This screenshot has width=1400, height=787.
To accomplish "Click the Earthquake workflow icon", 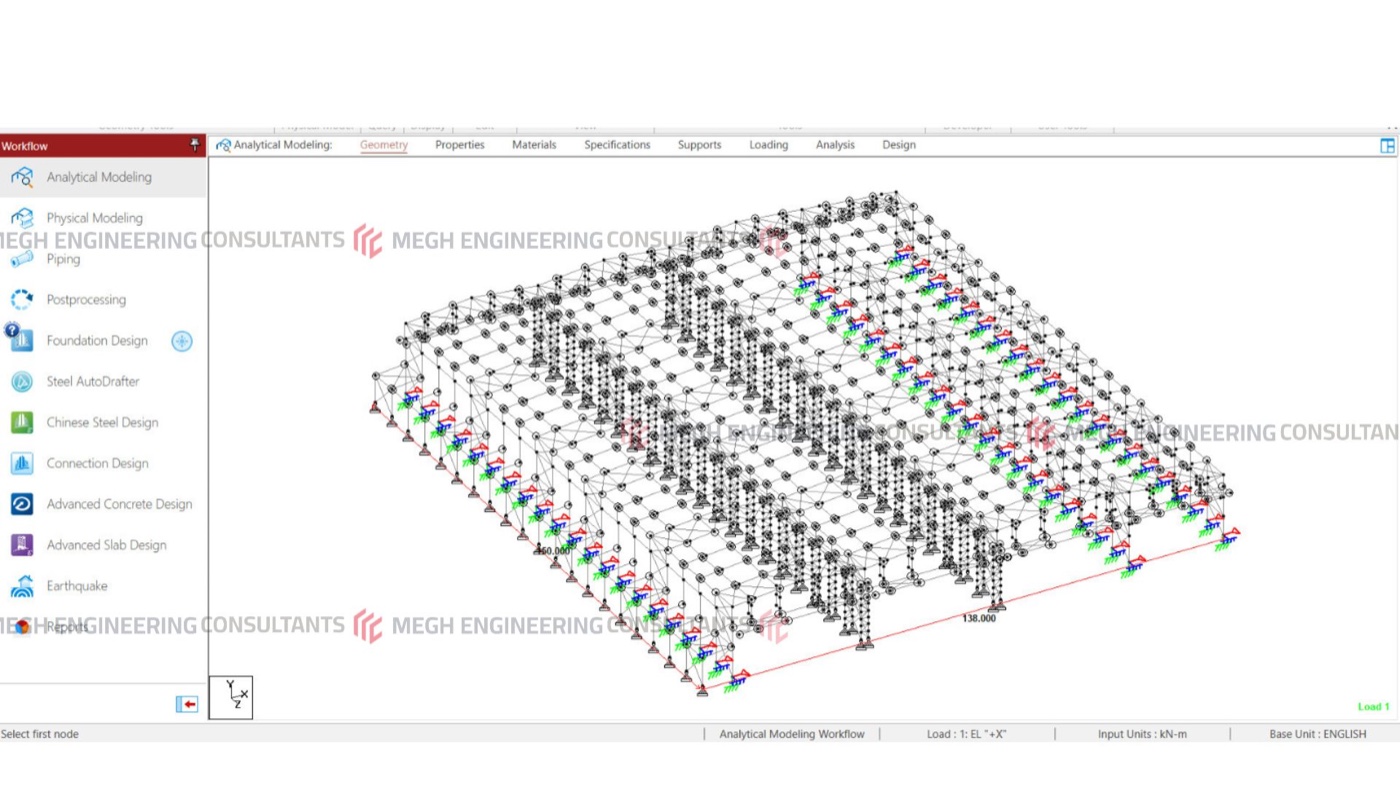I will point(22,587).
